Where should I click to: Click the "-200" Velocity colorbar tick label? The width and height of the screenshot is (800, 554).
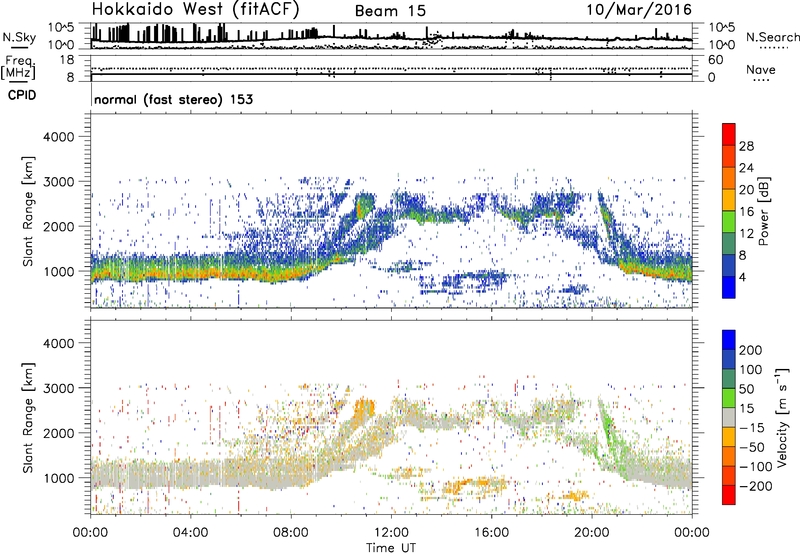[x=756, y=486]
